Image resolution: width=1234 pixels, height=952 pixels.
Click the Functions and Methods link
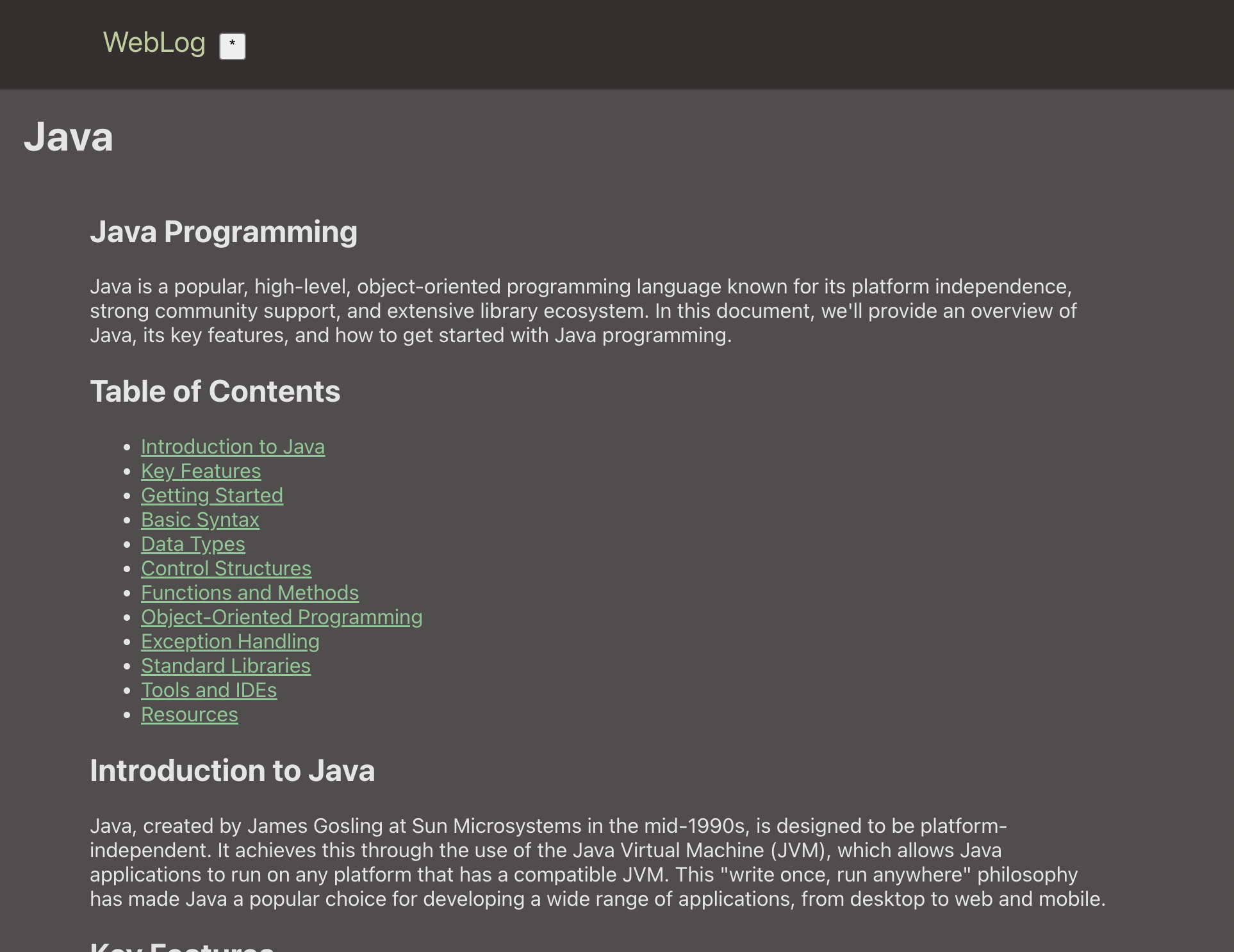click(x=249, y=593)
